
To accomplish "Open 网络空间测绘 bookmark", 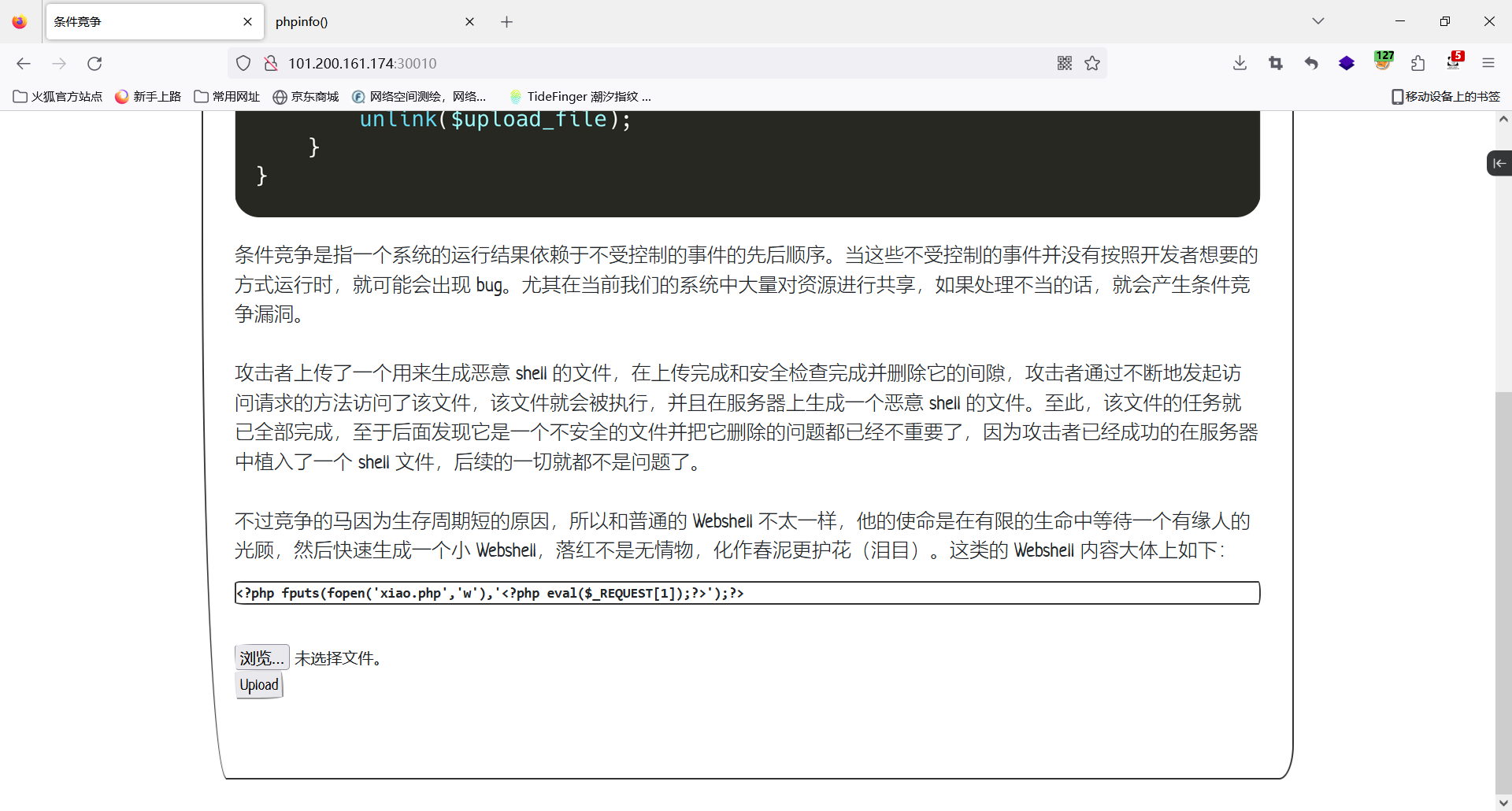I will click(420, 96).
